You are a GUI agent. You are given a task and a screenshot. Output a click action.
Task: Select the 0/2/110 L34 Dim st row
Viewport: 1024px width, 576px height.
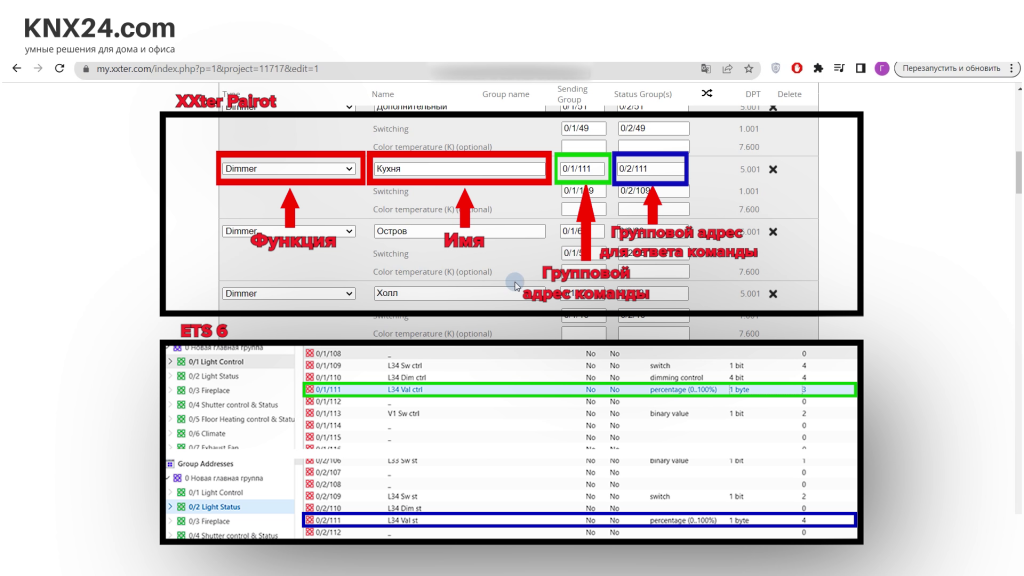579,508
